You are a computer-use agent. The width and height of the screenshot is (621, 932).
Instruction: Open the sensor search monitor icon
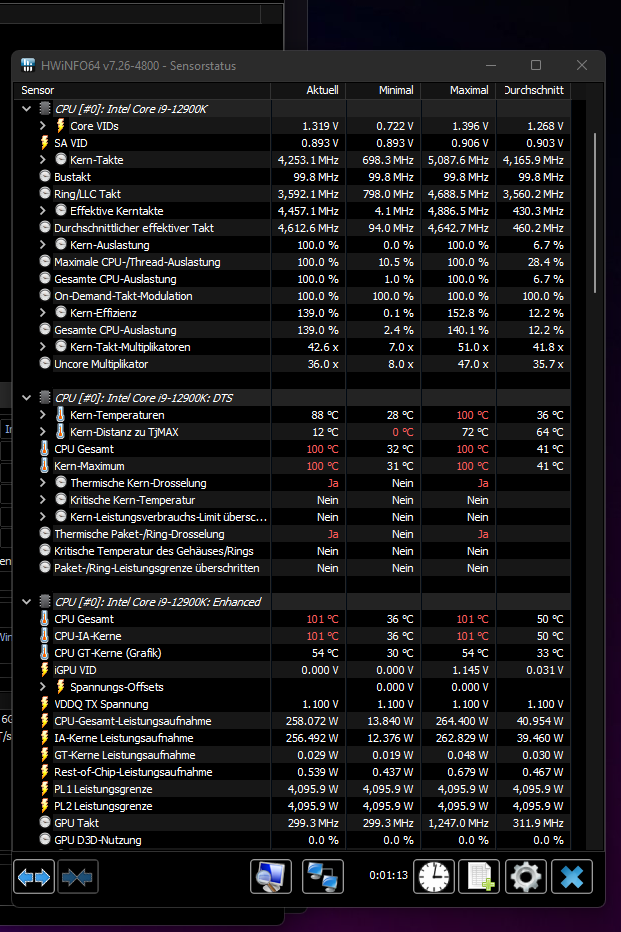[x=271, y=877]
